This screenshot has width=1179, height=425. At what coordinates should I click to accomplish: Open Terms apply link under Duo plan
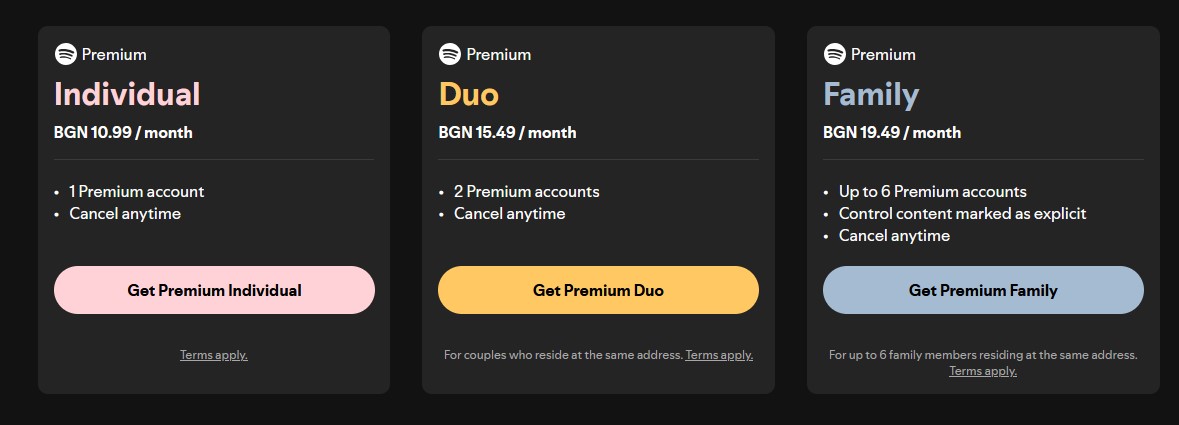point(719,355)
